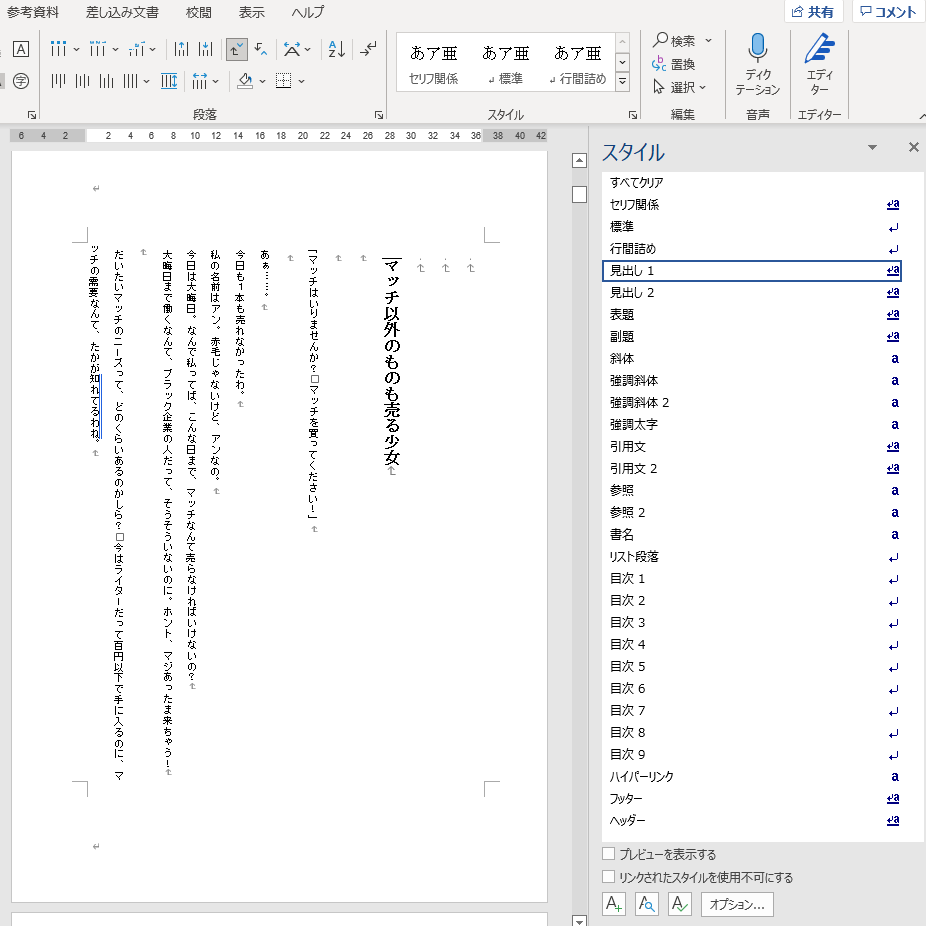Open the エディター editor
This screenshot has width=926, height=926.
pyautogui.click(x=820, y=64)
